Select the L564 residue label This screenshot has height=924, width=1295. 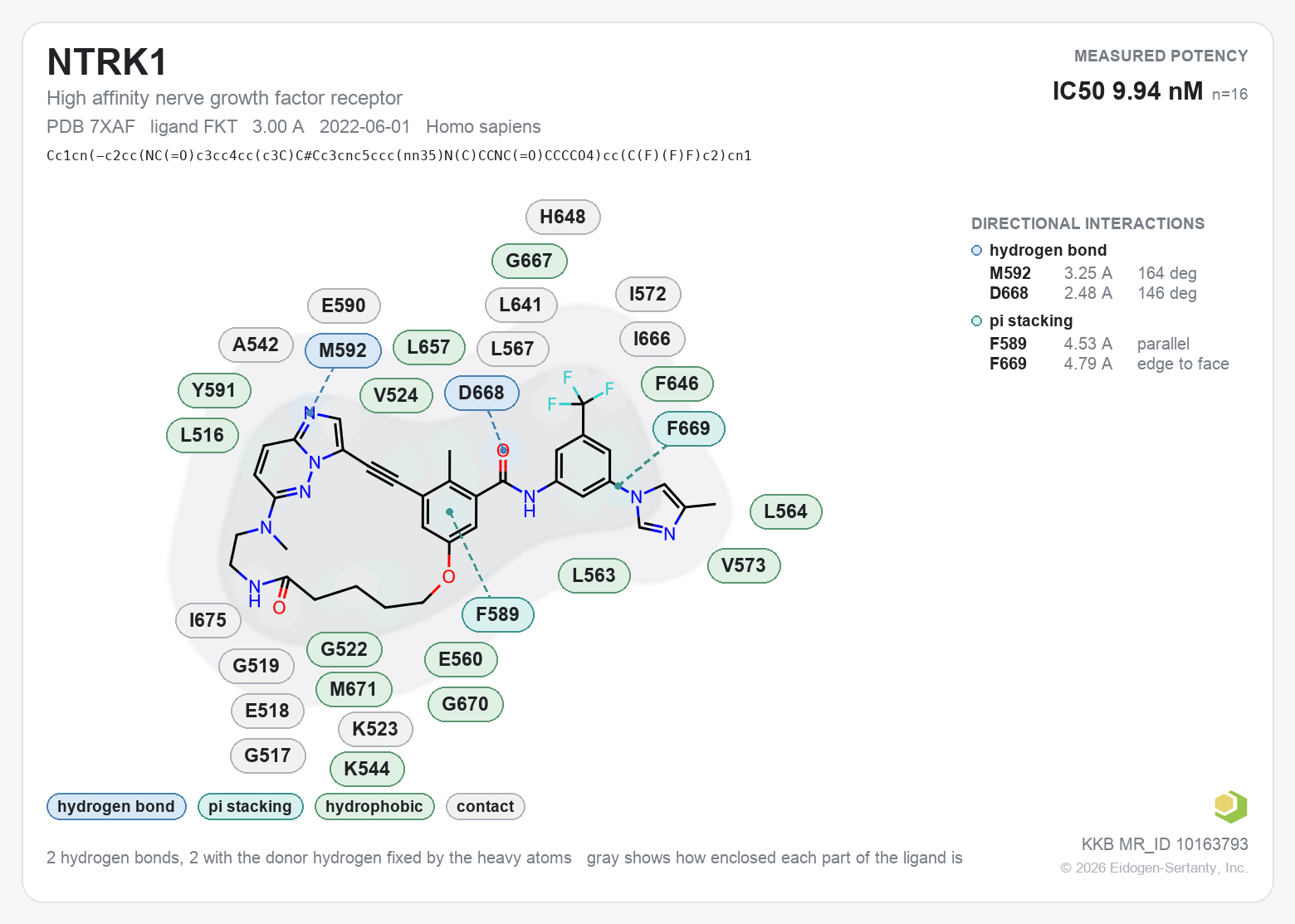click(x=785, y=511)
